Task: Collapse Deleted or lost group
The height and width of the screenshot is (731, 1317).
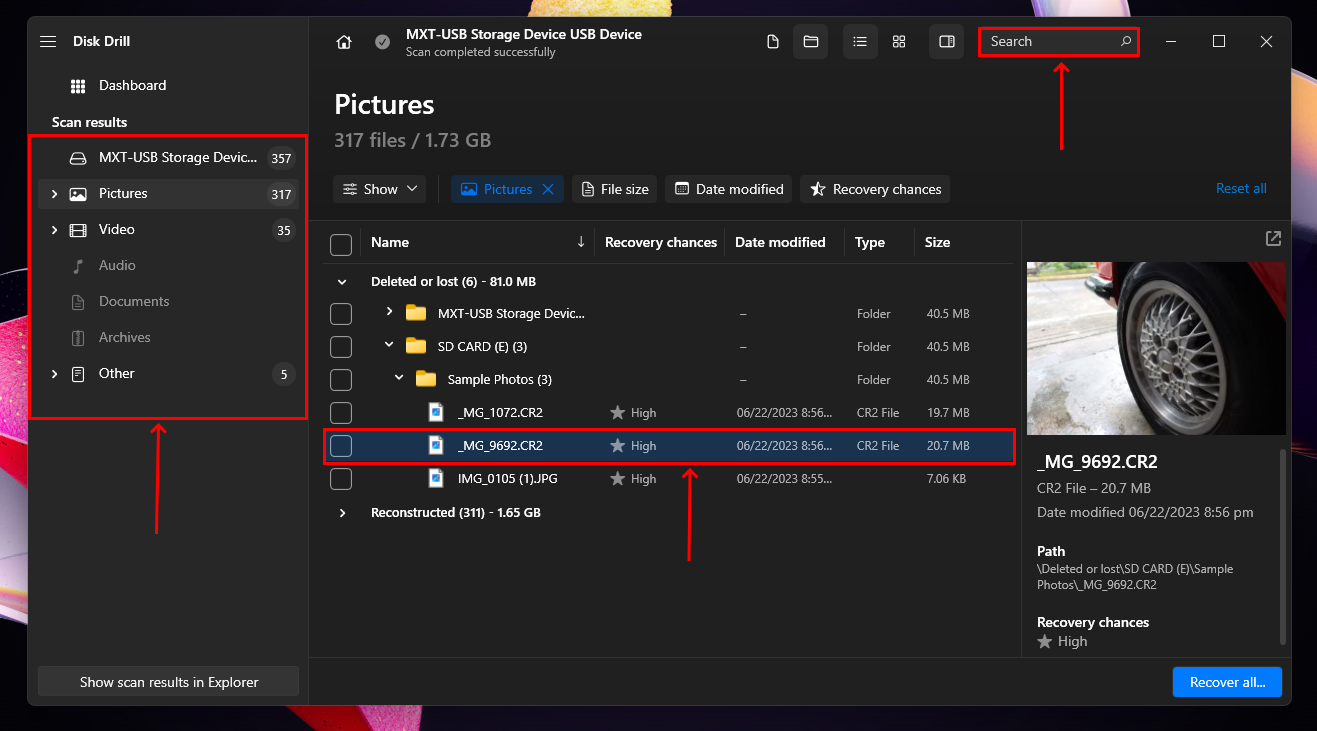Action: (x=342, y=282)
